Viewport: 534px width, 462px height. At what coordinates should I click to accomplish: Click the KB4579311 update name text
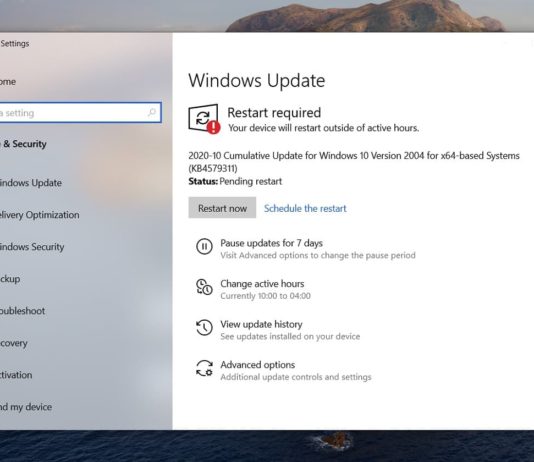(x=354, y=162)
